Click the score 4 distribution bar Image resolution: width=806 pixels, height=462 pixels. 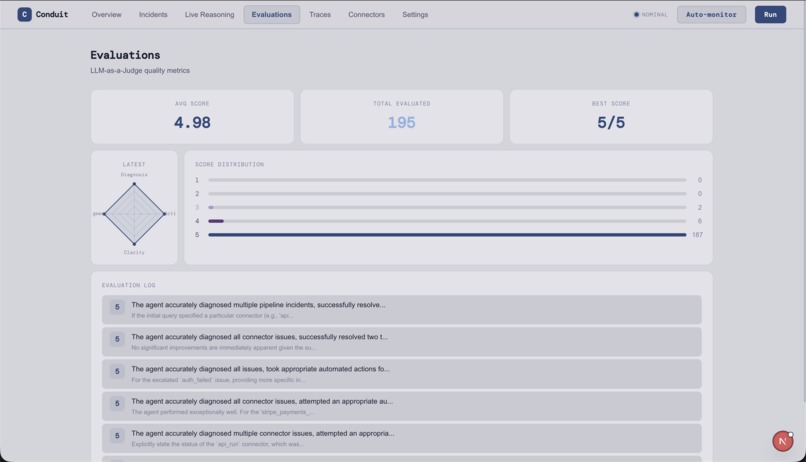[447, 221]
